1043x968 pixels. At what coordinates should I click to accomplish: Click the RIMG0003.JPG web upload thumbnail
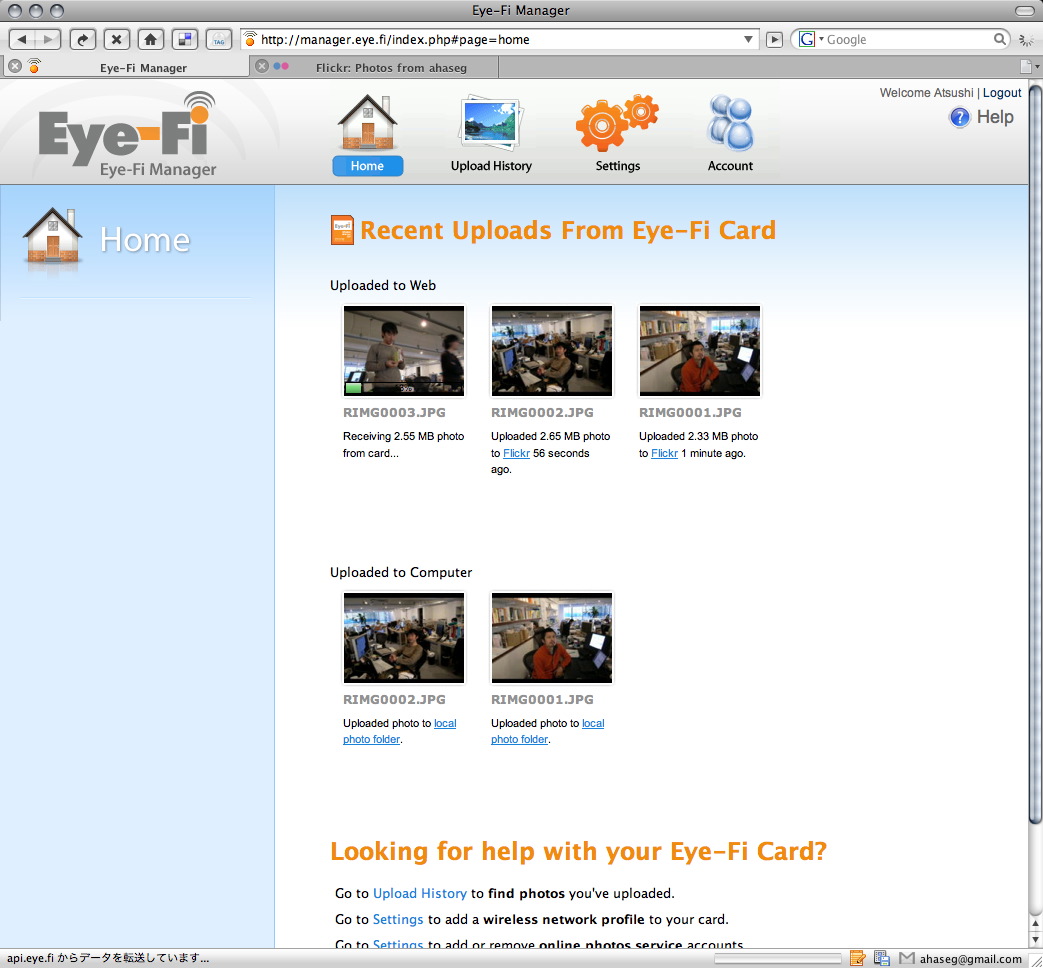tap(404, 351)
